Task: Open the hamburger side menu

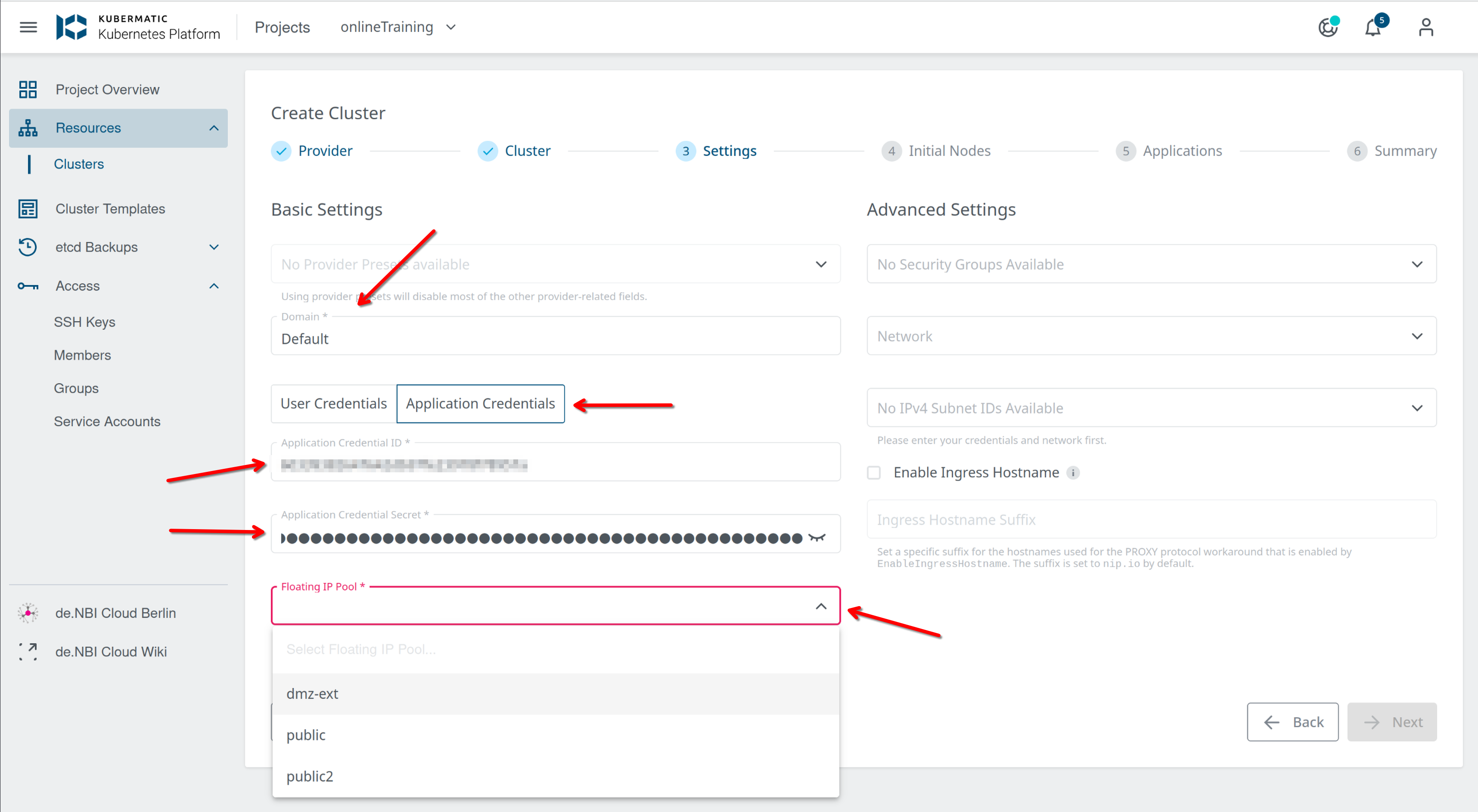Action: click(x=28, y=27)
